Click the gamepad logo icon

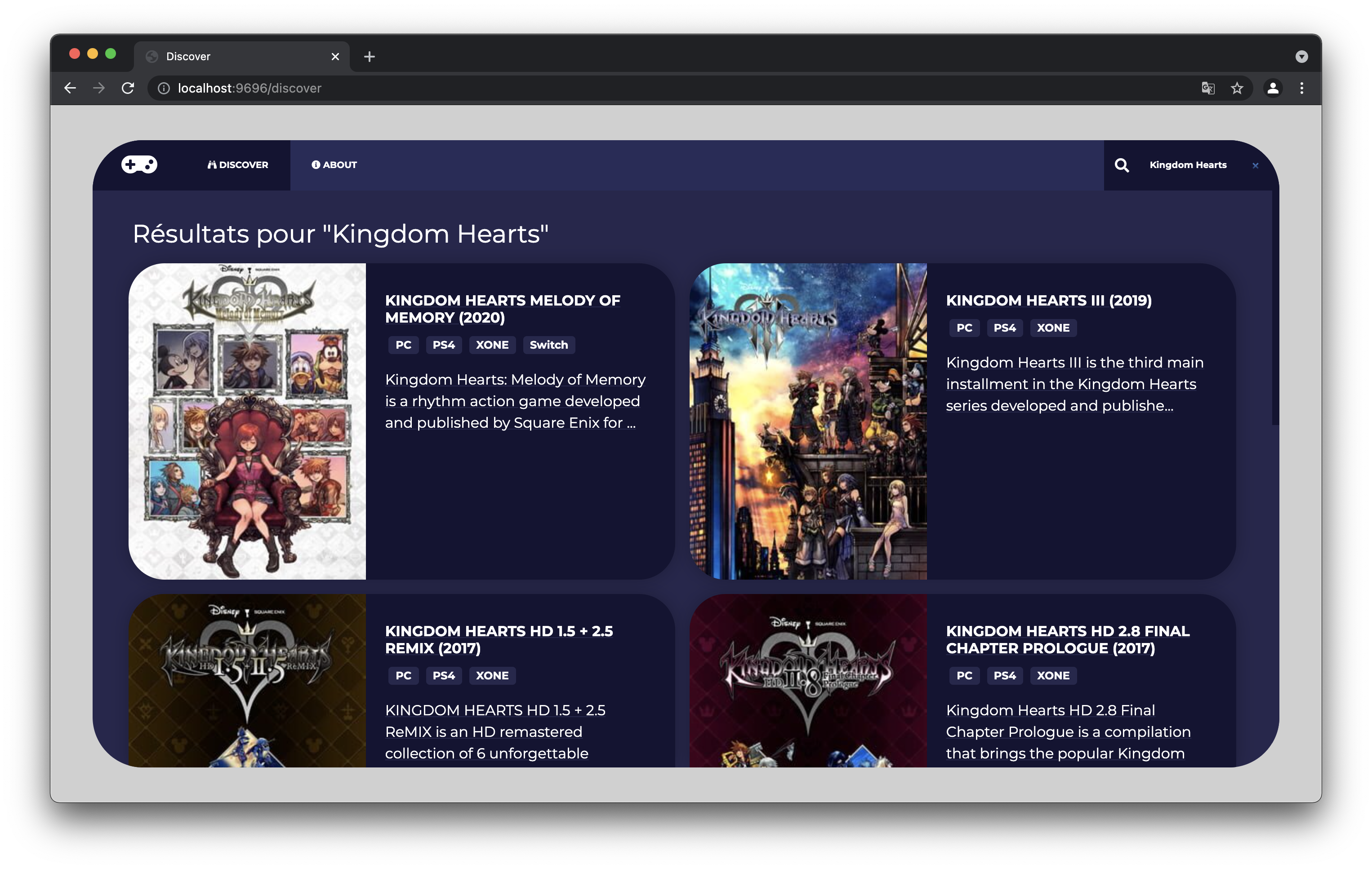coord(139,164)
